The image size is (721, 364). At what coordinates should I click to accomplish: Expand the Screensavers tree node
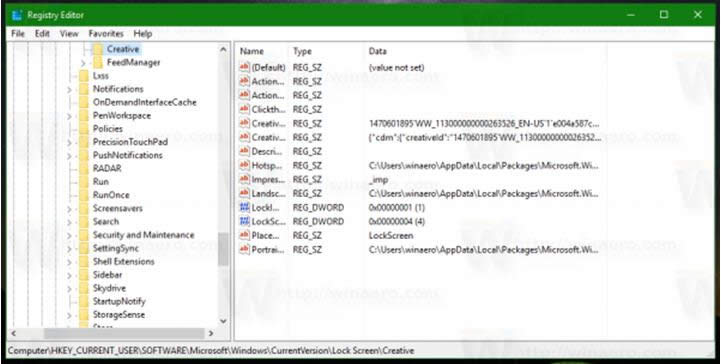click(69, 209)
